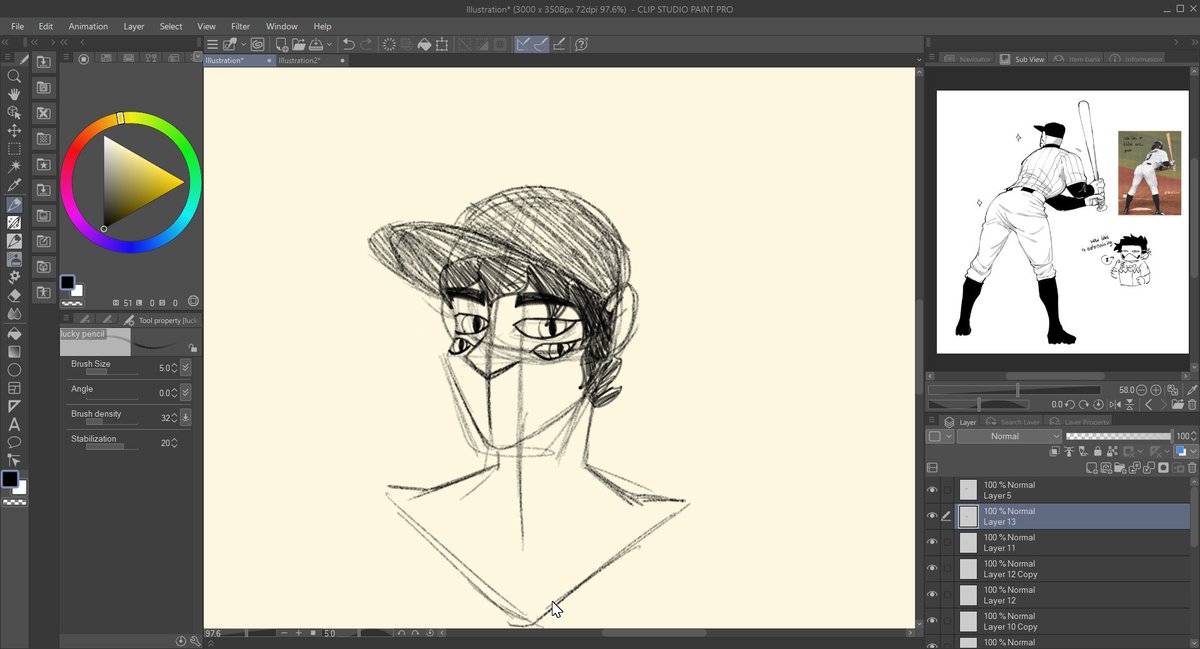Viewport: 1200px width, 649px height.
Task: Select the Pen tool in the left toolbar
Action: 14,204
